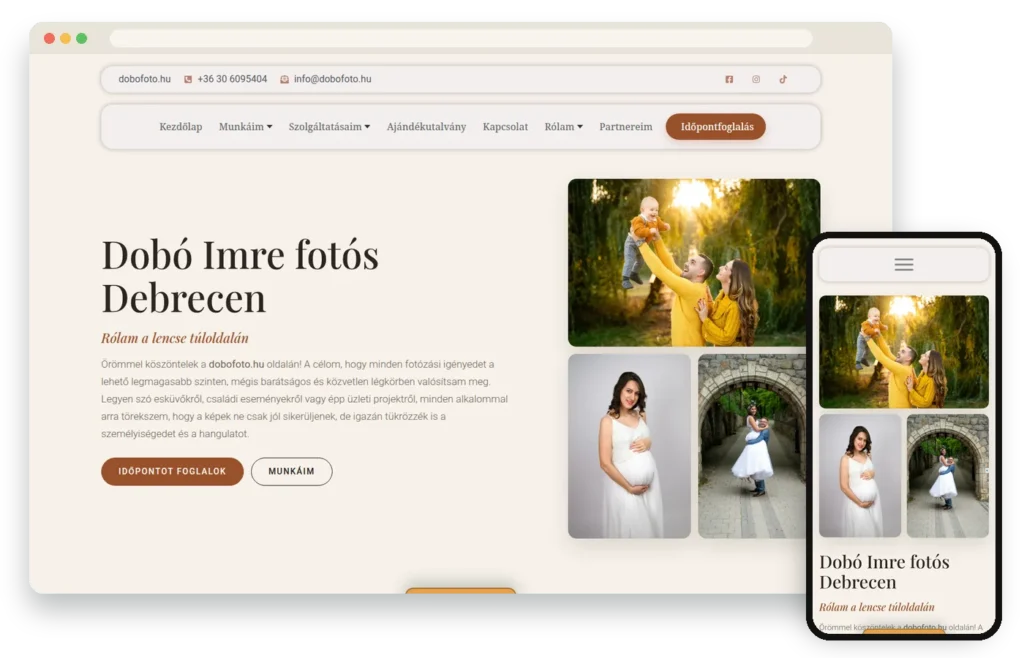This screenshot has width=1024, height=658.
Task: Open the stone arch photo in phone mockup
Action: coord(948,476)
